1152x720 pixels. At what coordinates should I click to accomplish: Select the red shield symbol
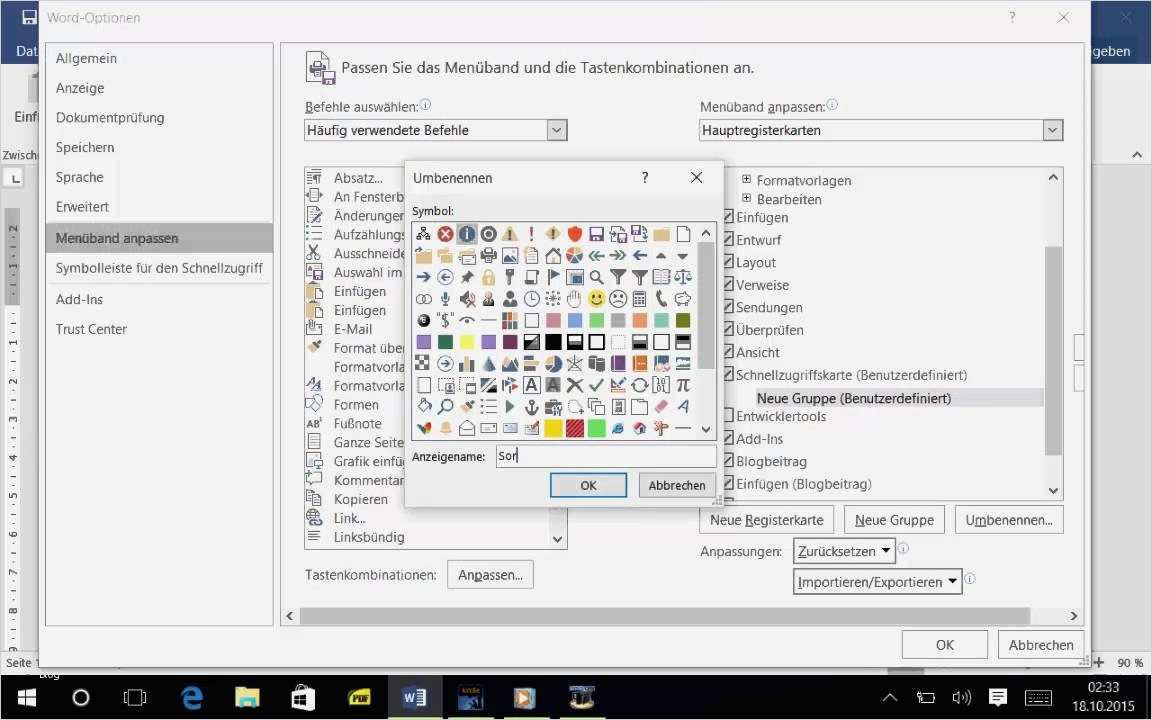pos(575,234)
